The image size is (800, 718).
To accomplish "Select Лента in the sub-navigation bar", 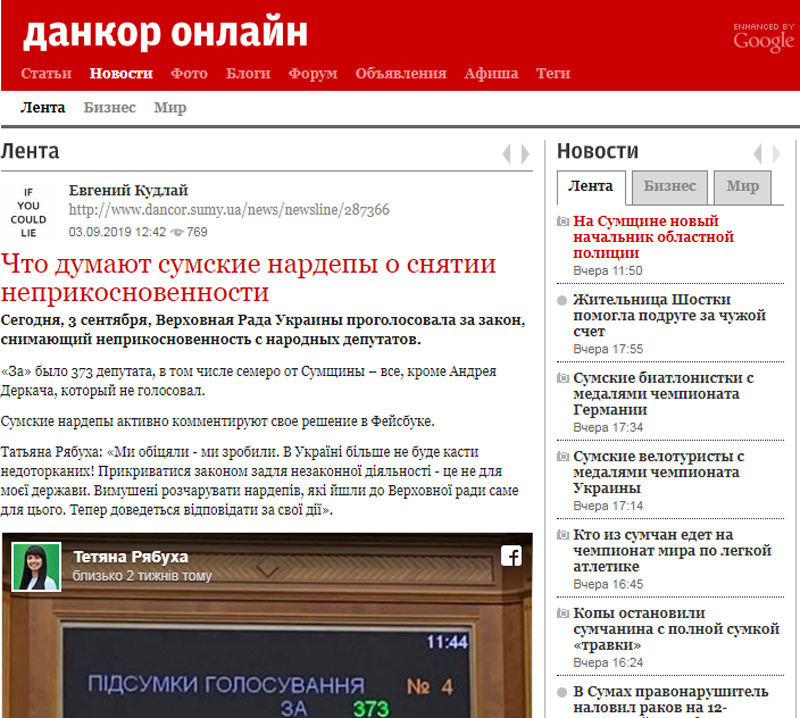I will point(43,108).
